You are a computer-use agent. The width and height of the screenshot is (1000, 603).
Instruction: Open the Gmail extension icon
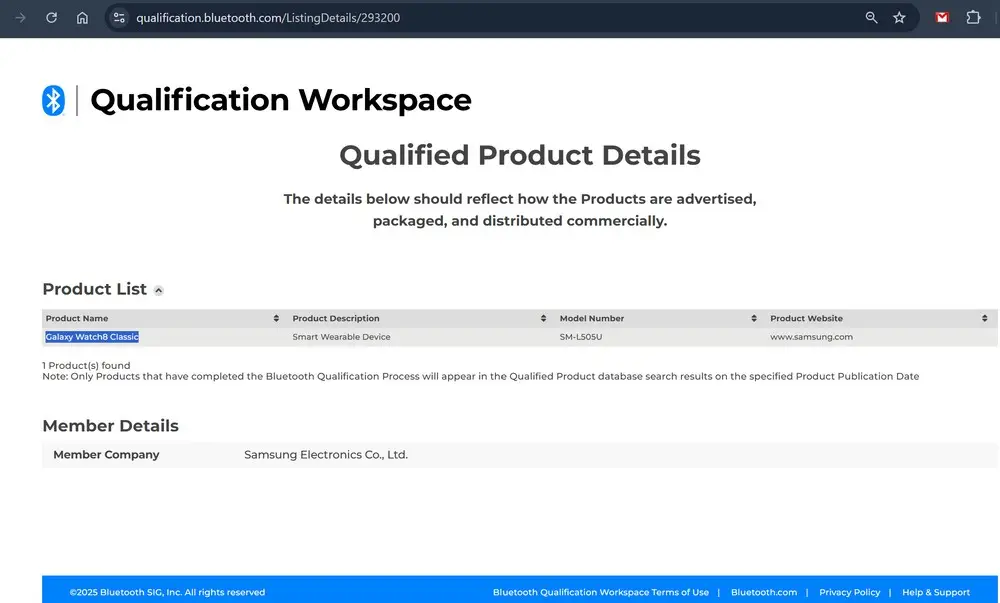(942, 18)
